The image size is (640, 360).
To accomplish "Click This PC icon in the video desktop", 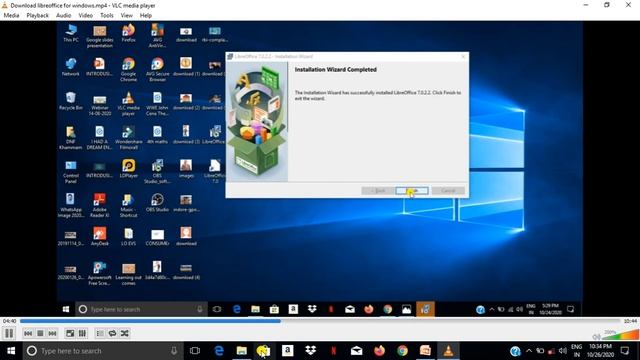I will [x=71, y=33].
